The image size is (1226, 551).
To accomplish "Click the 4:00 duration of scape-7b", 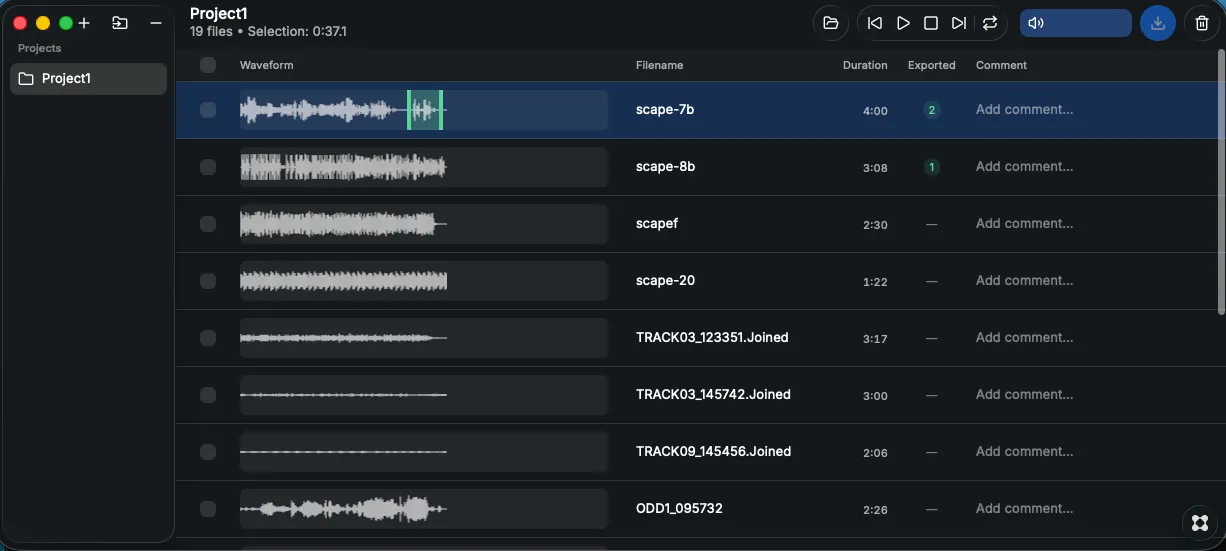I will pyautogui.click(x=875, y=111).
